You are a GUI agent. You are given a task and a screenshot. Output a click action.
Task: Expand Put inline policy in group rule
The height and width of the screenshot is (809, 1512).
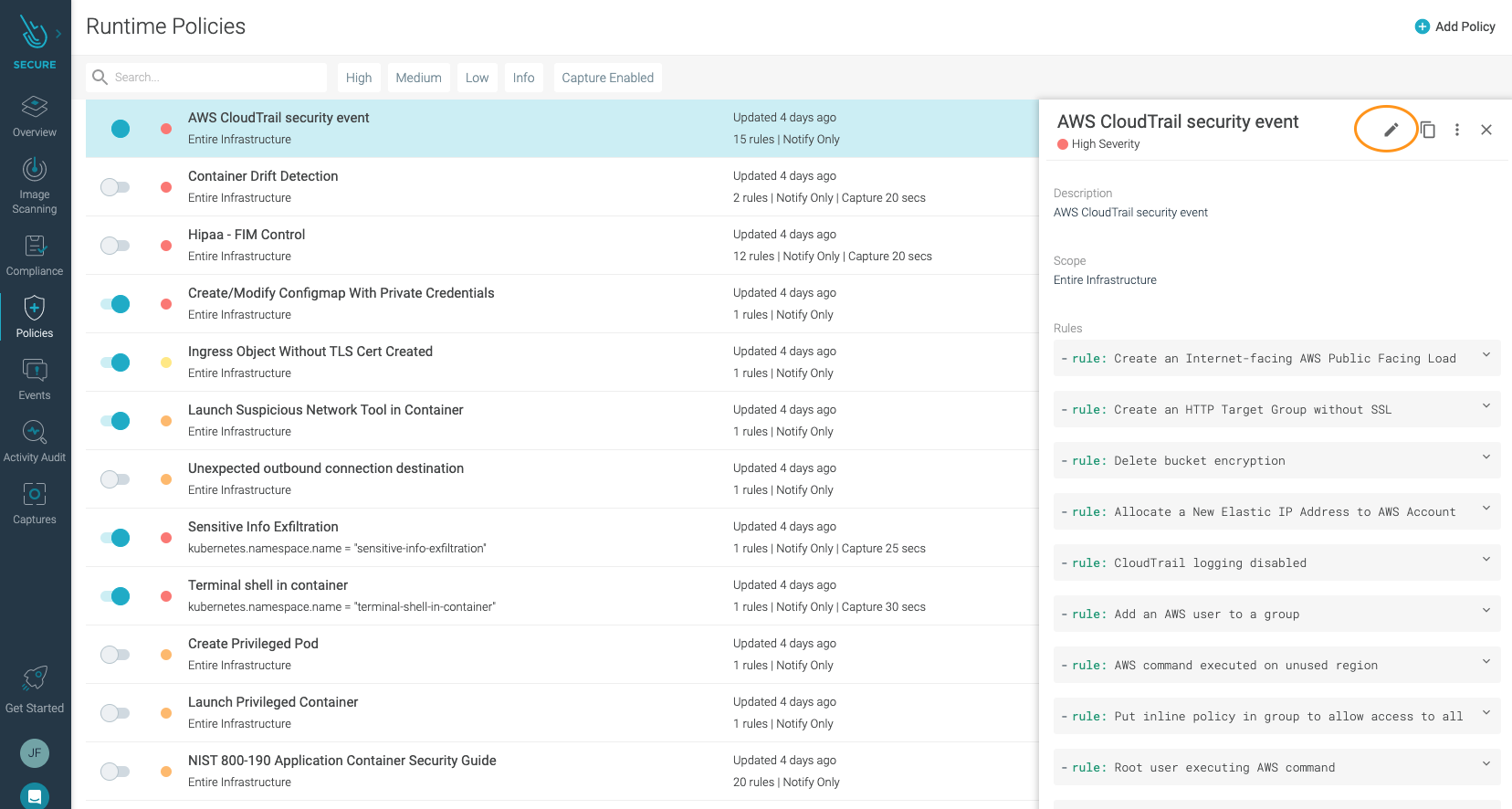click(x=1486, y=713)
